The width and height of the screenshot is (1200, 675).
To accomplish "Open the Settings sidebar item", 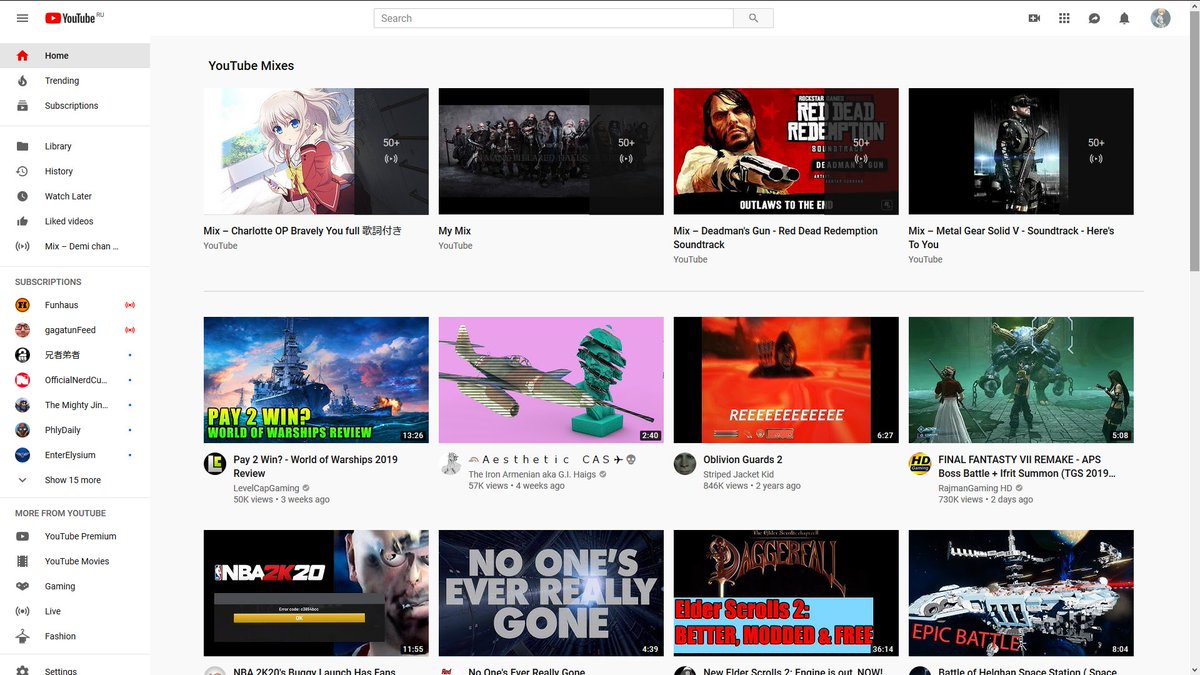I will [x=75, y=670].
